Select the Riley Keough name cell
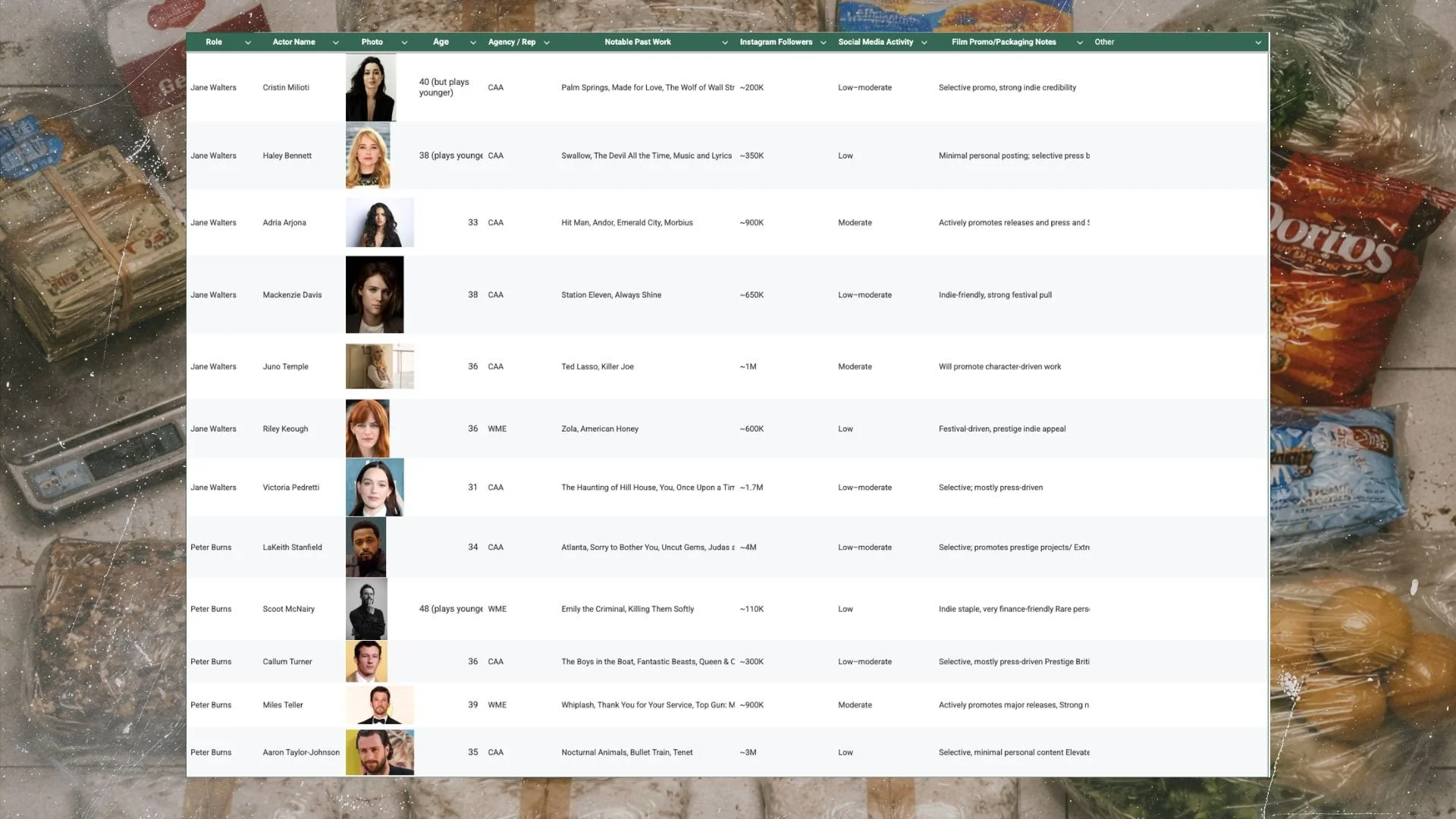This screenshot has width=1456, height=819. tap(285, 428)
